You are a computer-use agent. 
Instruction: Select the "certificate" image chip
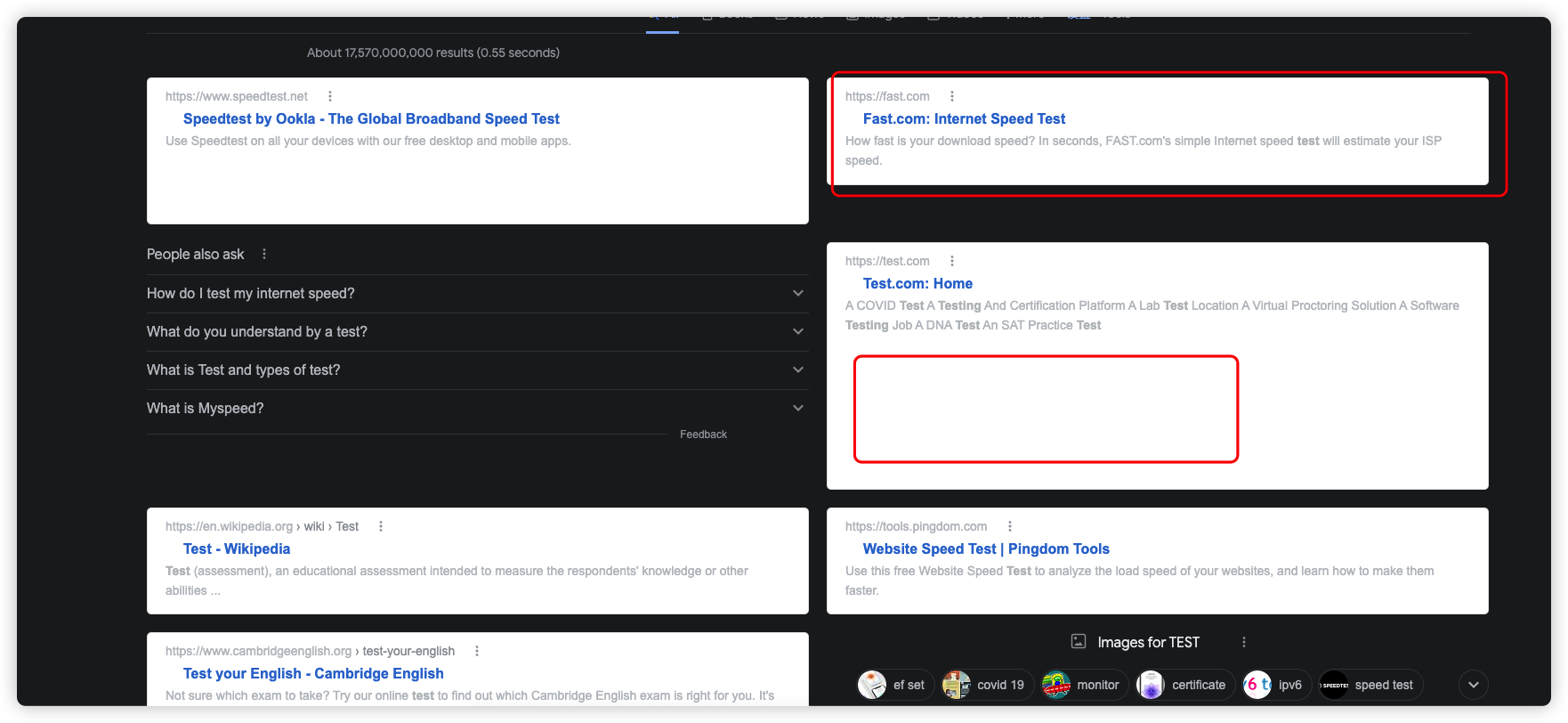coord(1185,685)
